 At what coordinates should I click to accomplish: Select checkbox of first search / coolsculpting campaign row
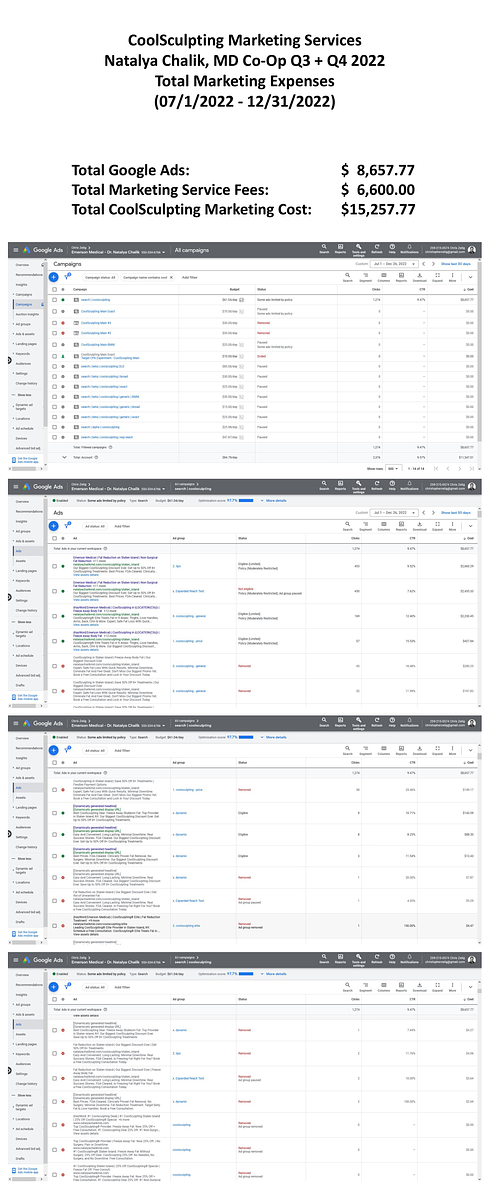[54, 300]
